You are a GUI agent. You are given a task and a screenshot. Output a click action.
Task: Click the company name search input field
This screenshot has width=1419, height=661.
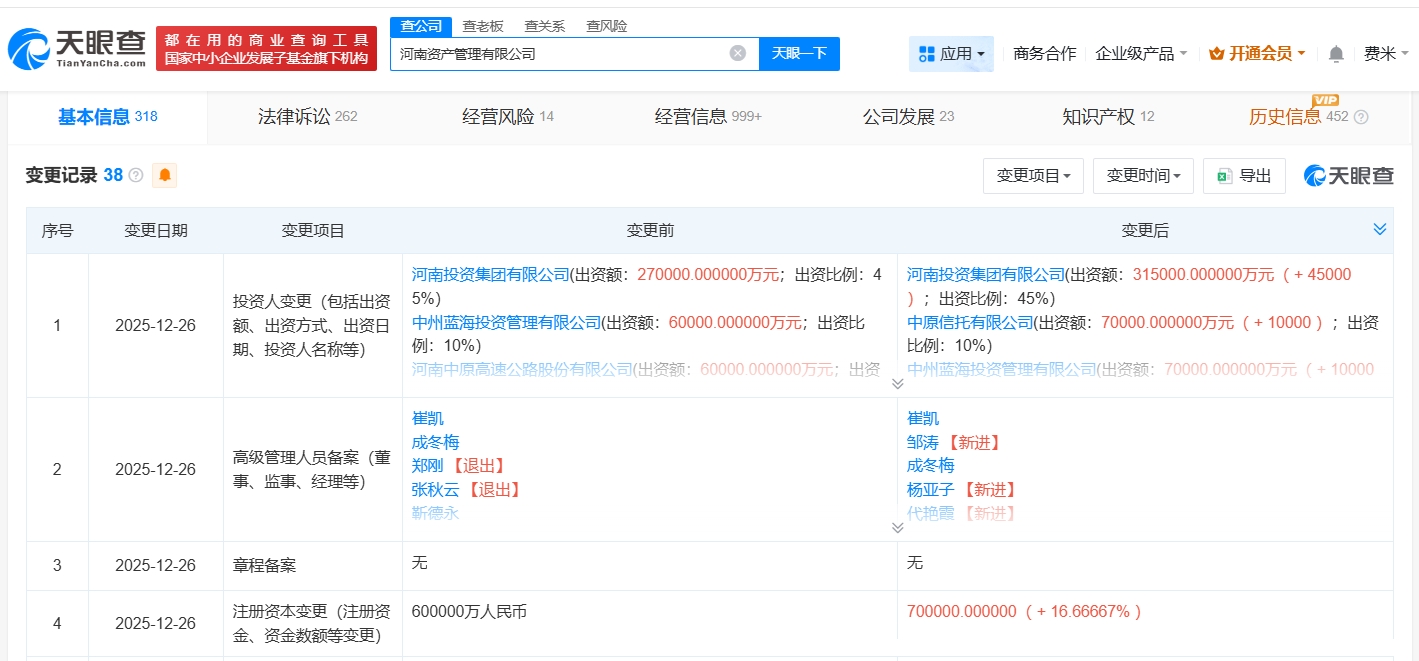point(560,54)
